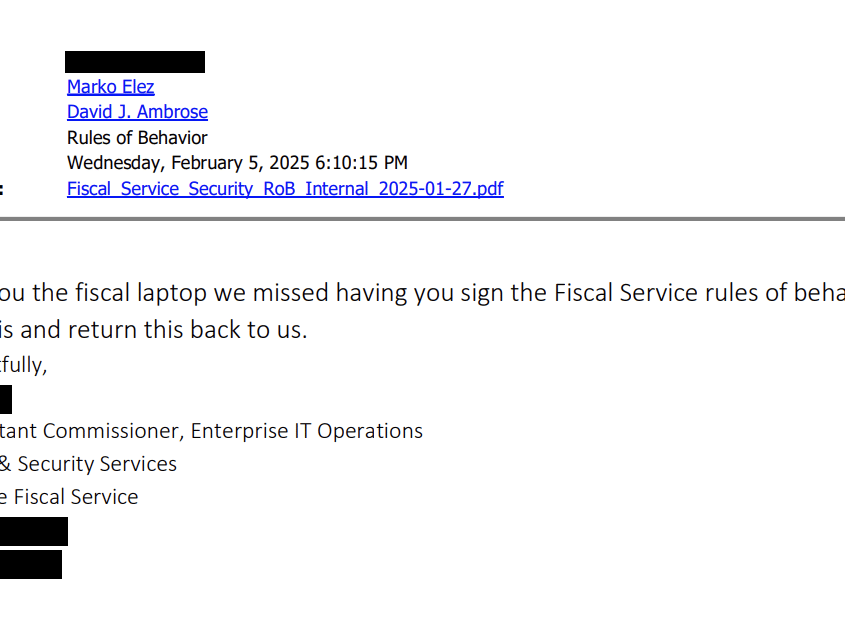Image resolution: width=845 pixels, height=624 pixels.
Task: Click the Enterprise IT Operations title text
Action: coord(307,431)
